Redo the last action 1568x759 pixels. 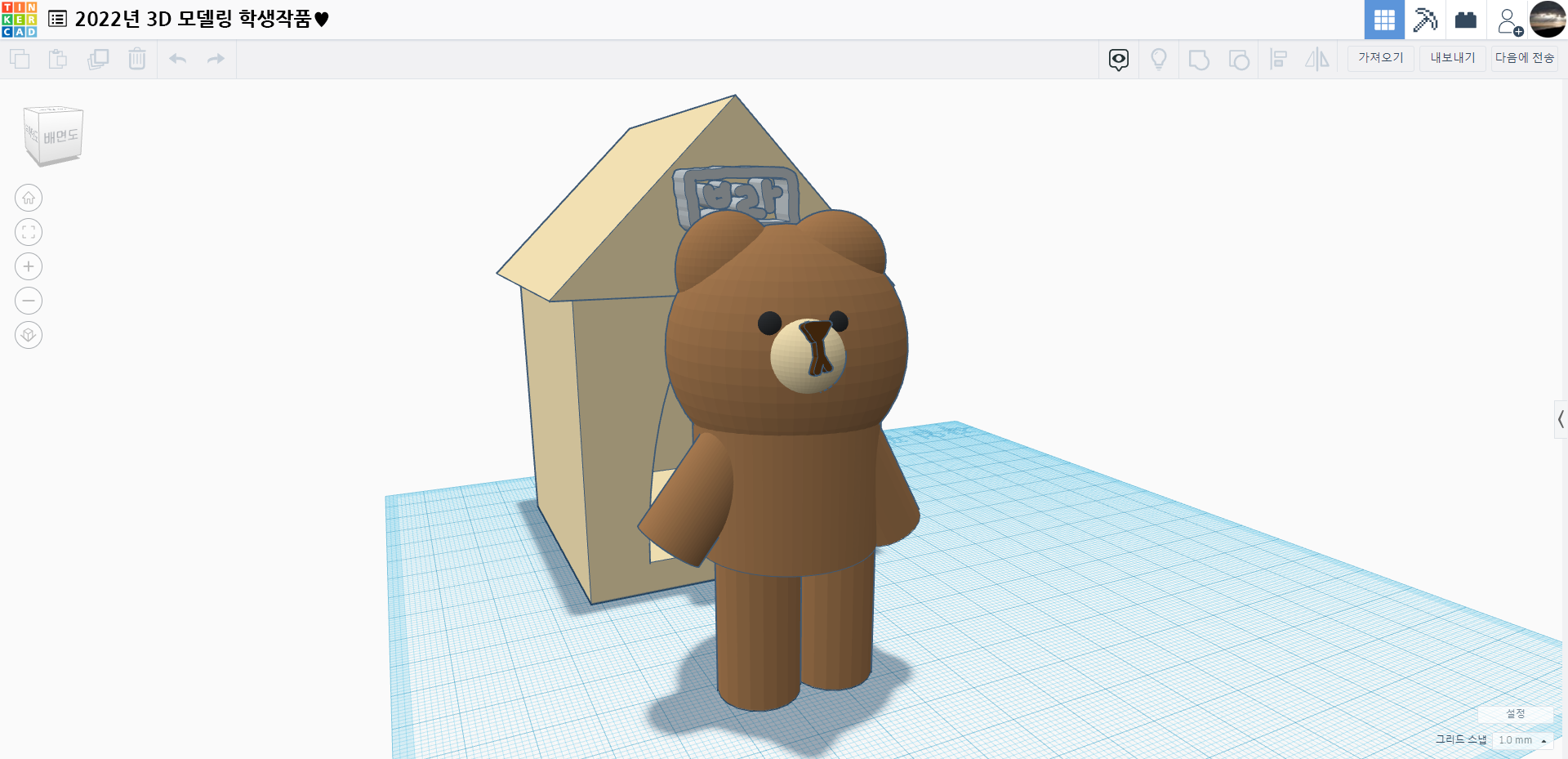coord(216,59)
